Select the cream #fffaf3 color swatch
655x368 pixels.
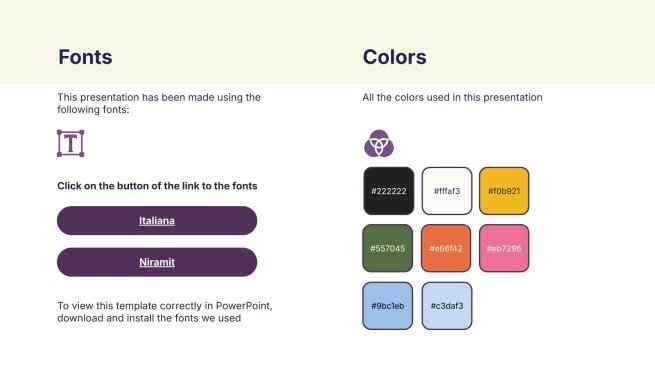447,191
